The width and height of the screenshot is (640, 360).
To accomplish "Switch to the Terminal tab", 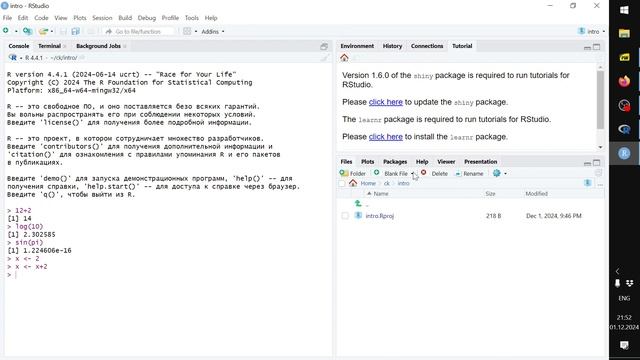I will coord(49,46).
